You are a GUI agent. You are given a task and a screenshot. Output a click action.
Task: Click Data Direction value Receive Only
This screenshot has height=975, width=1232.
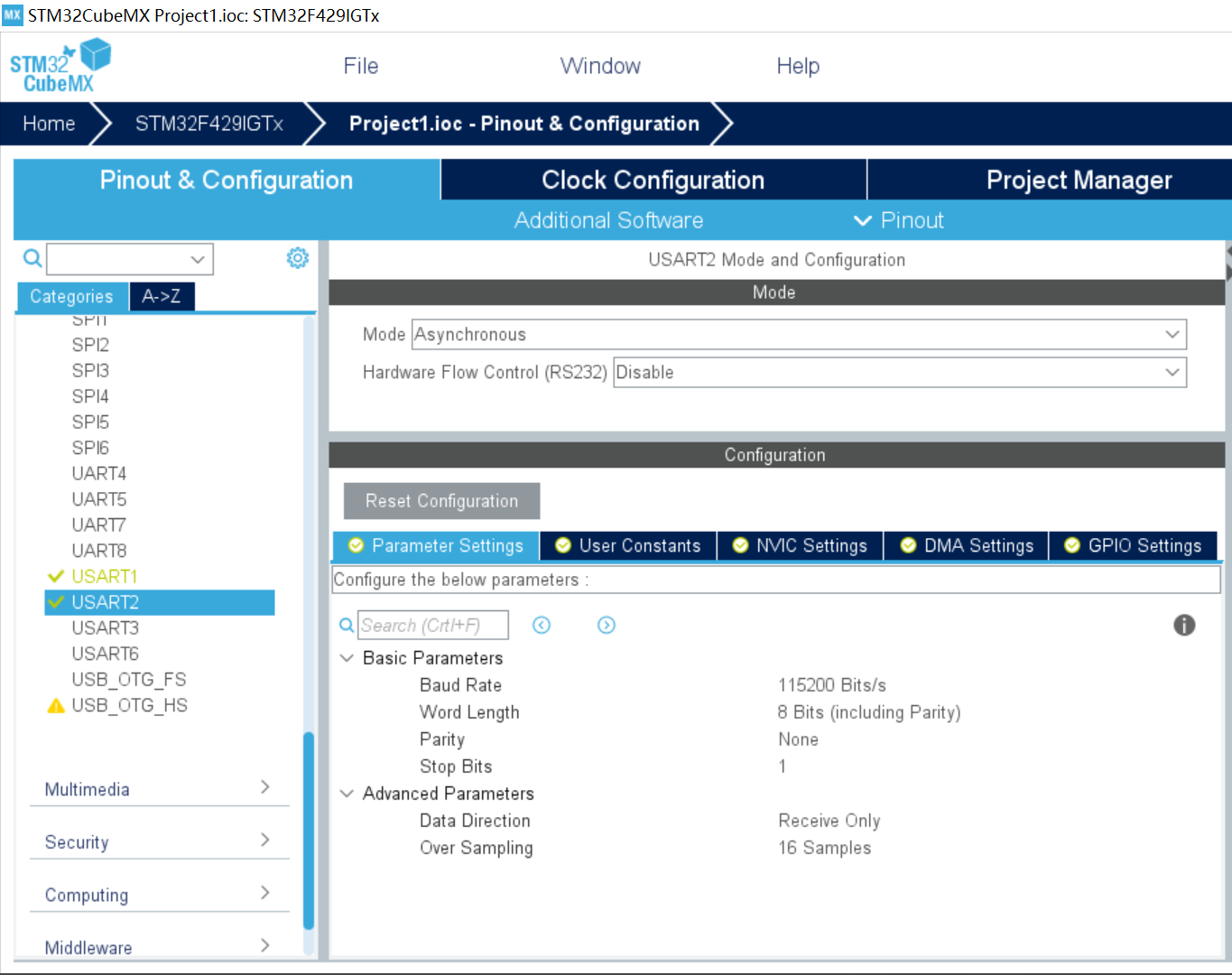tap(829, 821)
